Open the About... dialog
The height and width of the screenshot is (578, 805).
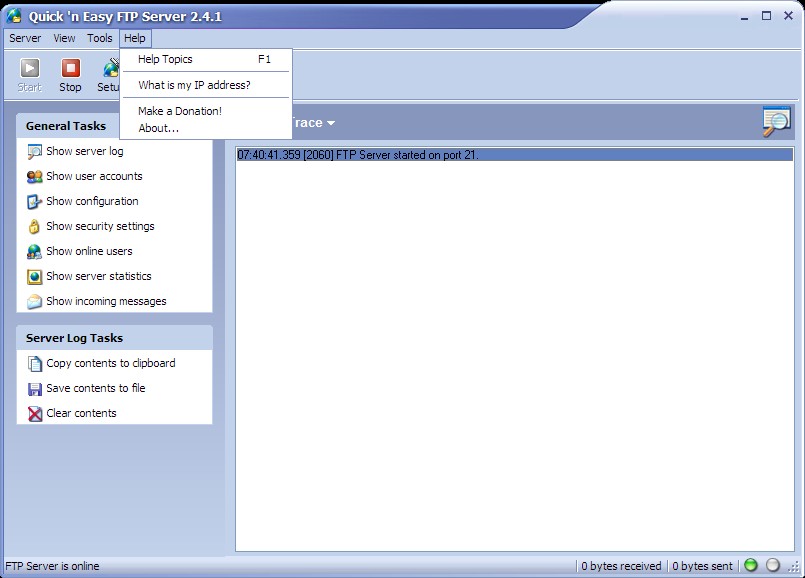click(x=205, y=128)
